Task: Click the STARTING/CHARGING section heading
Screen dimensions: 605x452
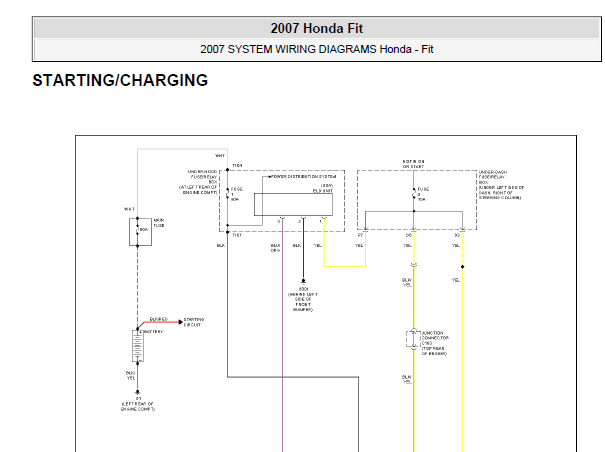Action: click(120, 80)
